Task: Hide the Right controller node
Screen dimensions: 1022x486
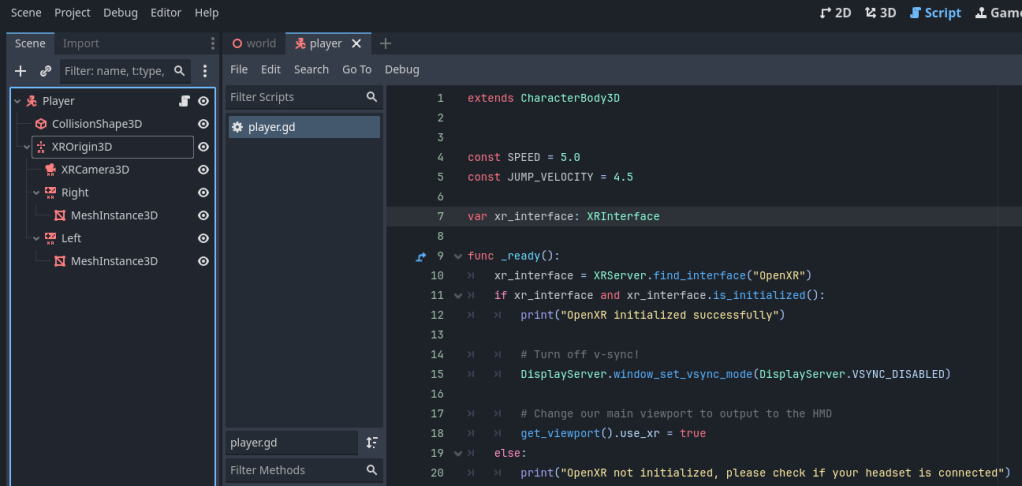Action: (x=203, y=193)
